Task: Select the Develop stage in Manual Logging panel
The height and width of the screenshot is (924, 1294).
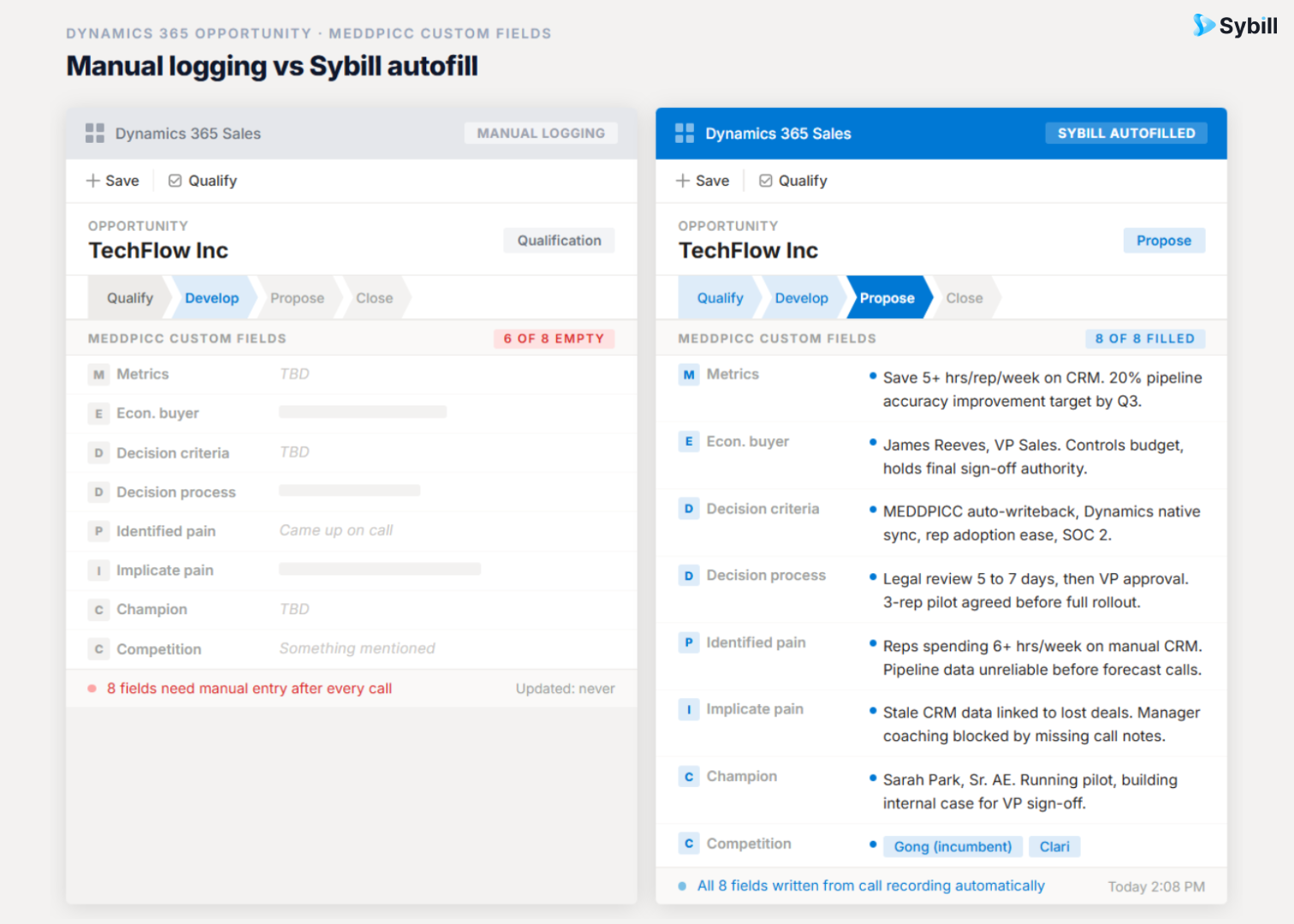Action: [211, 298]
